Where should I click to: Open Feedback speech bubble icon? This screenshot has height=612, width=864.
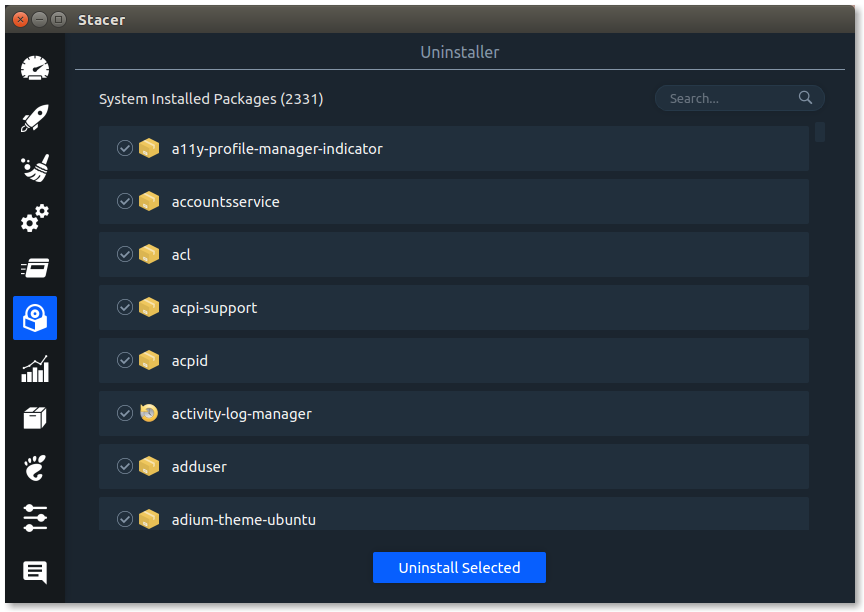pyautogui.click(x=35, y=572)
